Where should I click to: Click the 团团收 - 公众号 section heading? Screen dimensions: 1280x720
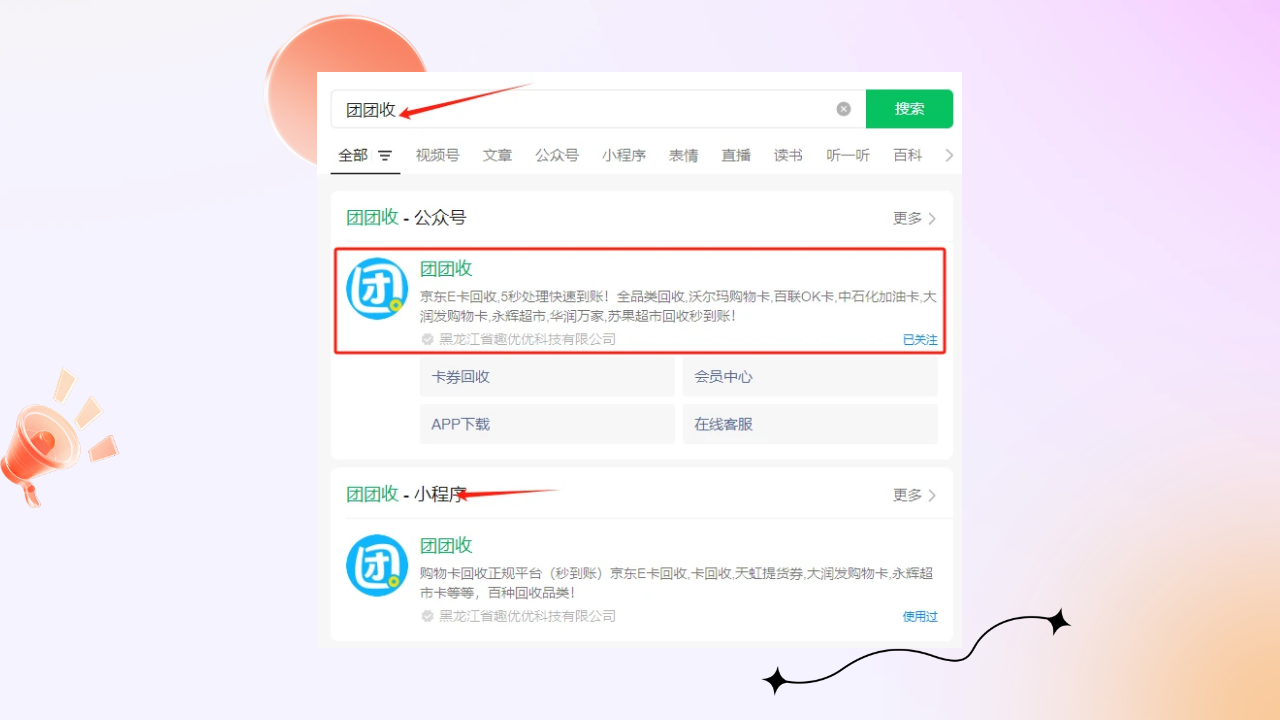tap(406, 218)
